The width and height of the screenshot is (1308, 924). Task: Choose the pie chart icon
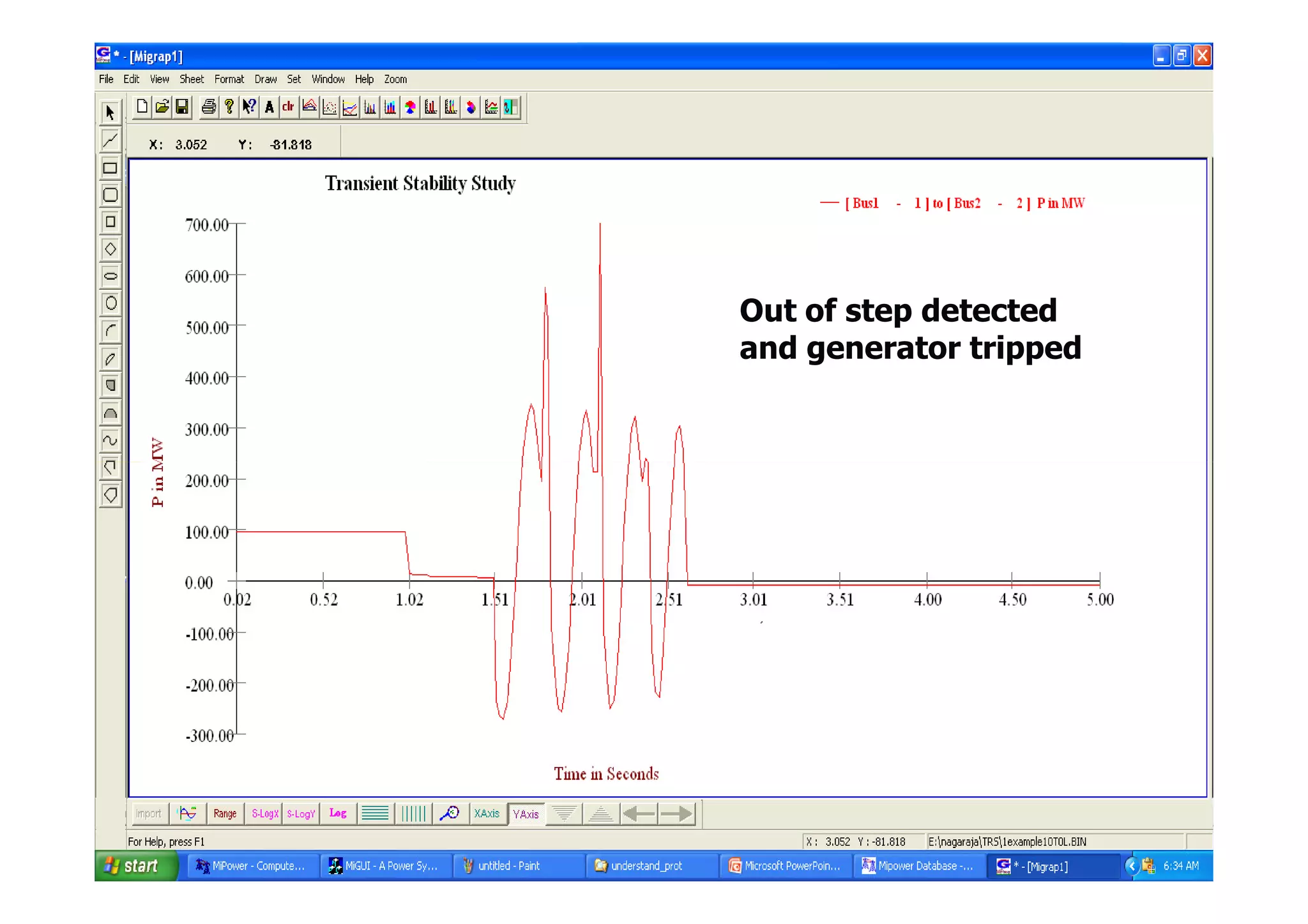tap(411, 107)
